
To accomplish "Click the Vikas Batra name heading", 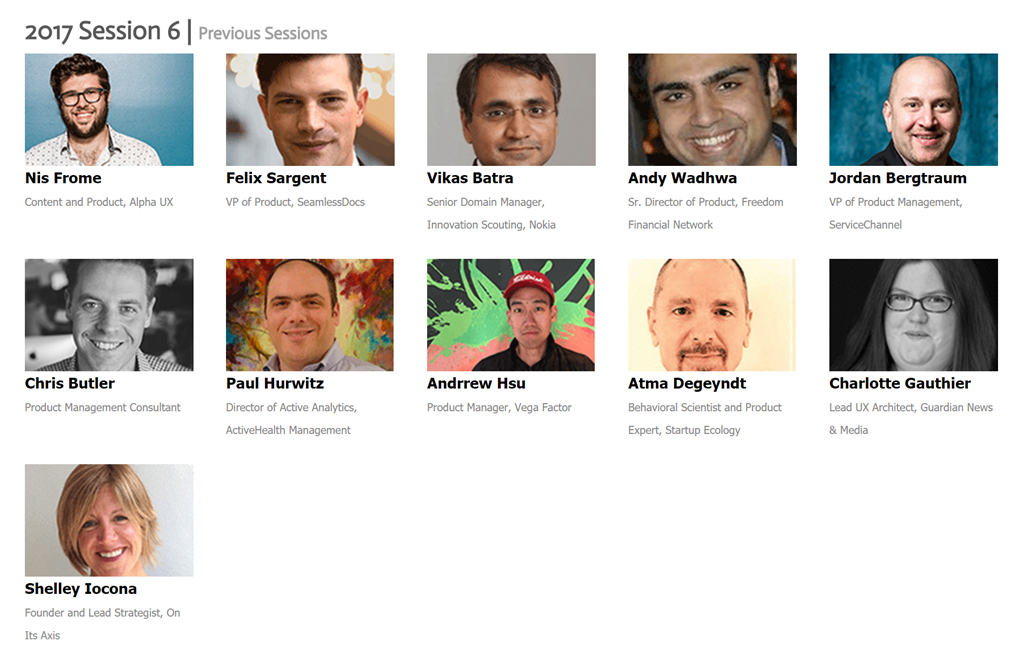I will click(x=470, y=178).
